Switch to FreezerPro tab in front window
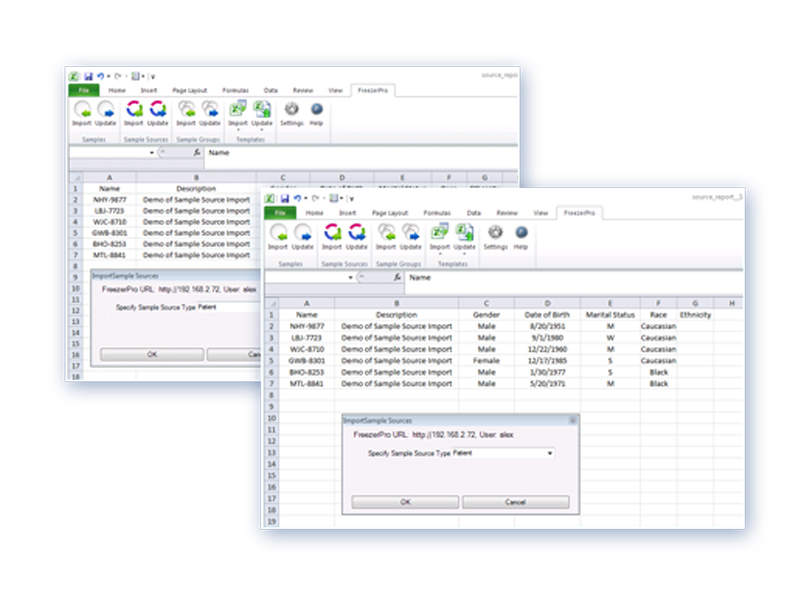This screenshot has height=600, width=800. coord(580,213)
